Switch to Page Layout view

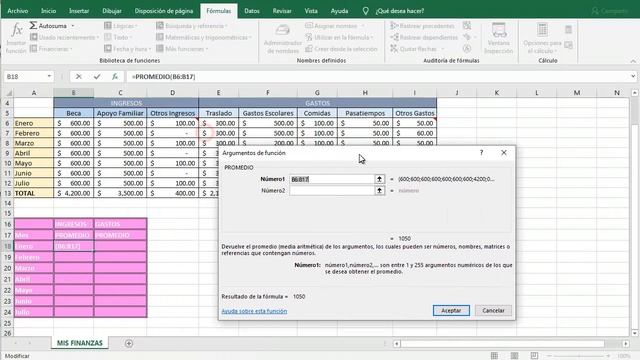514,356
